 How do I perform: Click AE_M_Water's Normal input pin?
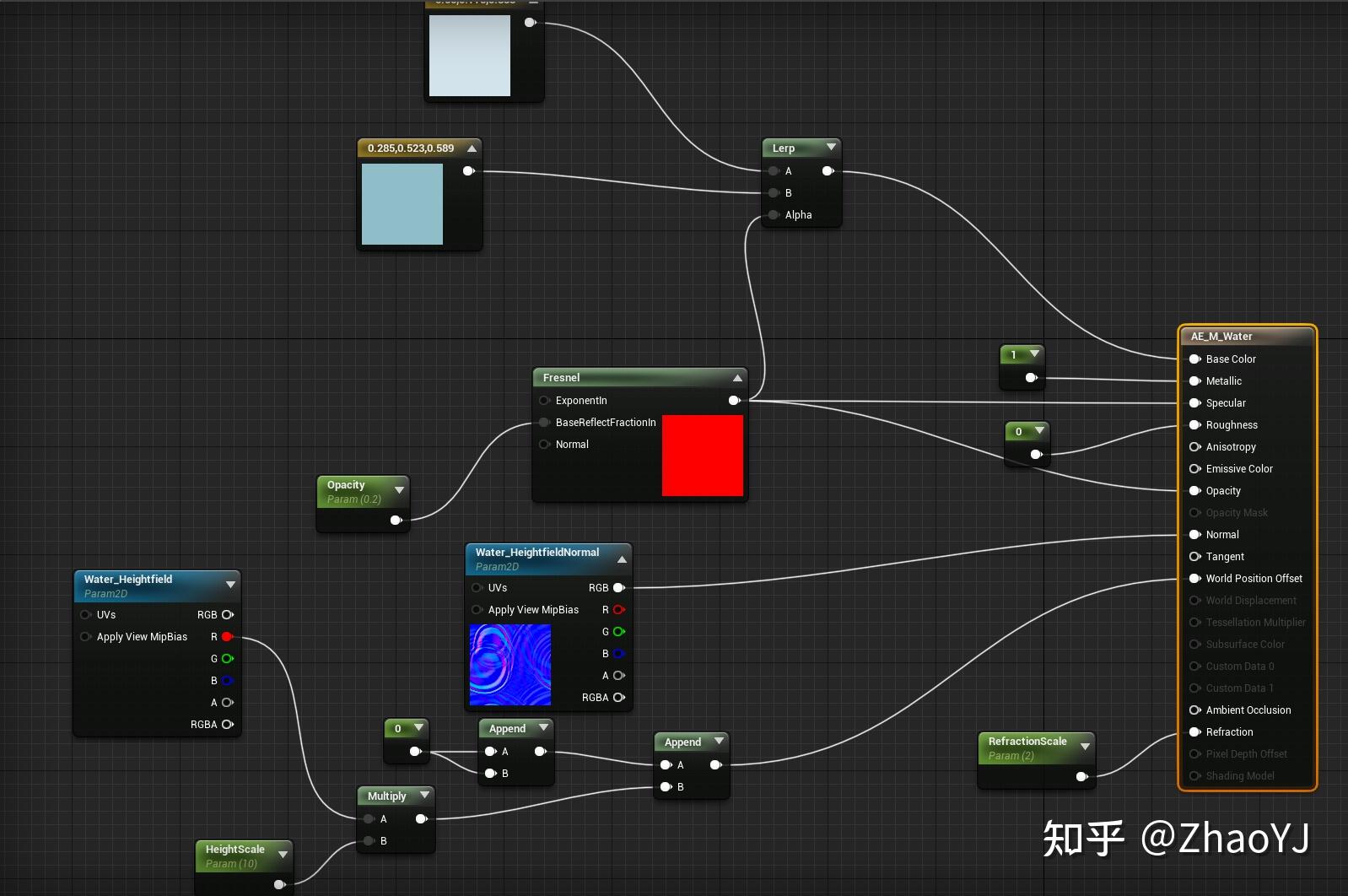click(x=1195, y=535)
